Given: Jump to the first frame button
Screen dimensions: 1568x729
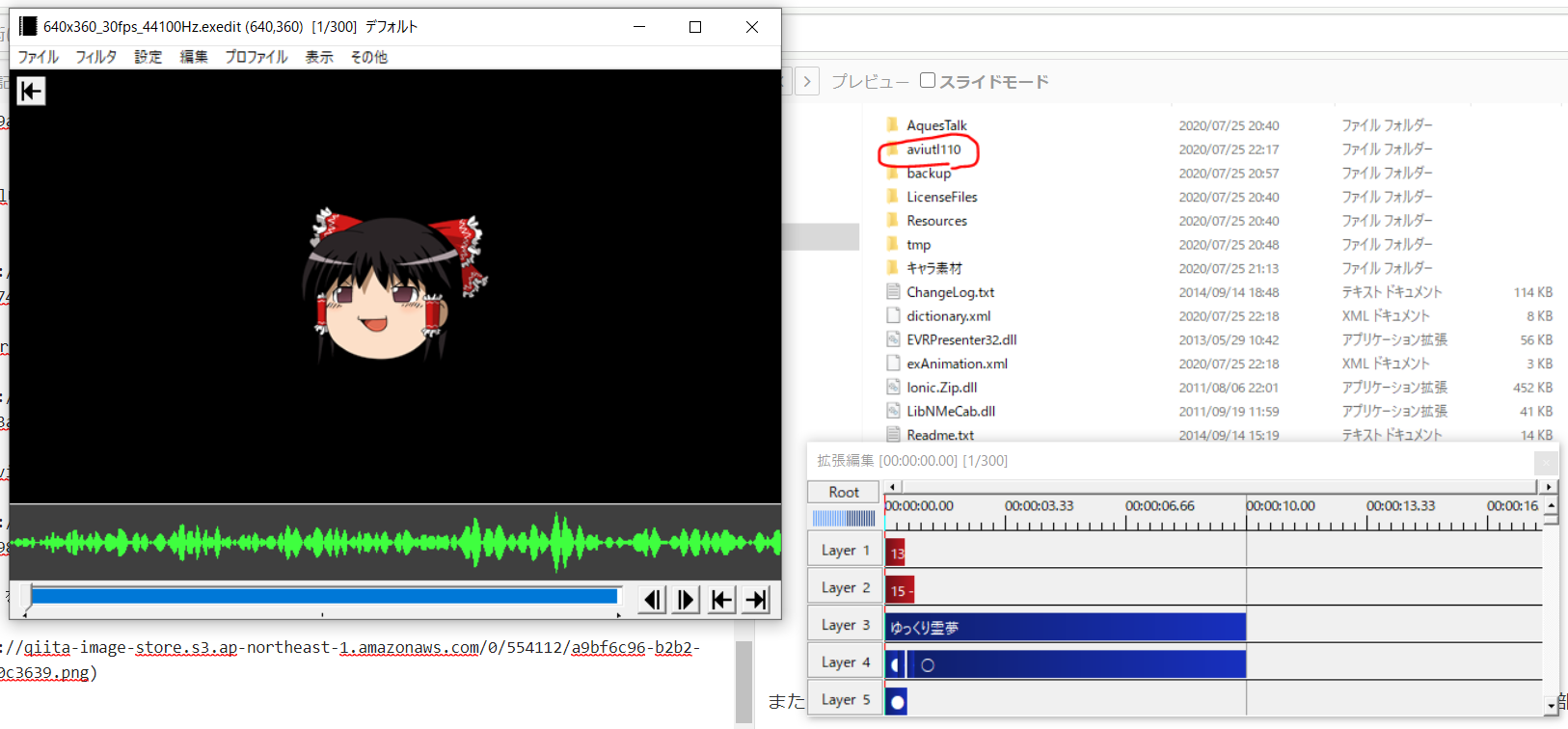Looking at the screenshot, I should (x=721, y=600).
